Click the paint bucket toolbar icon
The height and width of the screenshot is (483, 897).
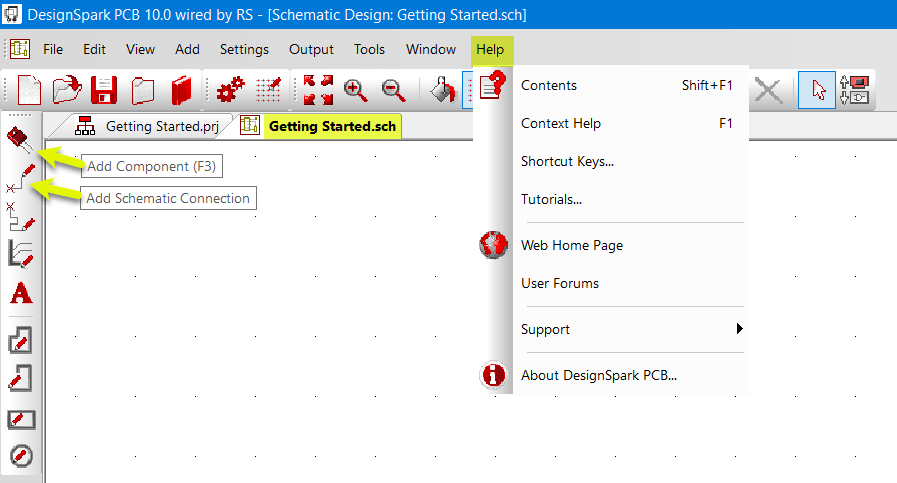[x=443, y=90]
